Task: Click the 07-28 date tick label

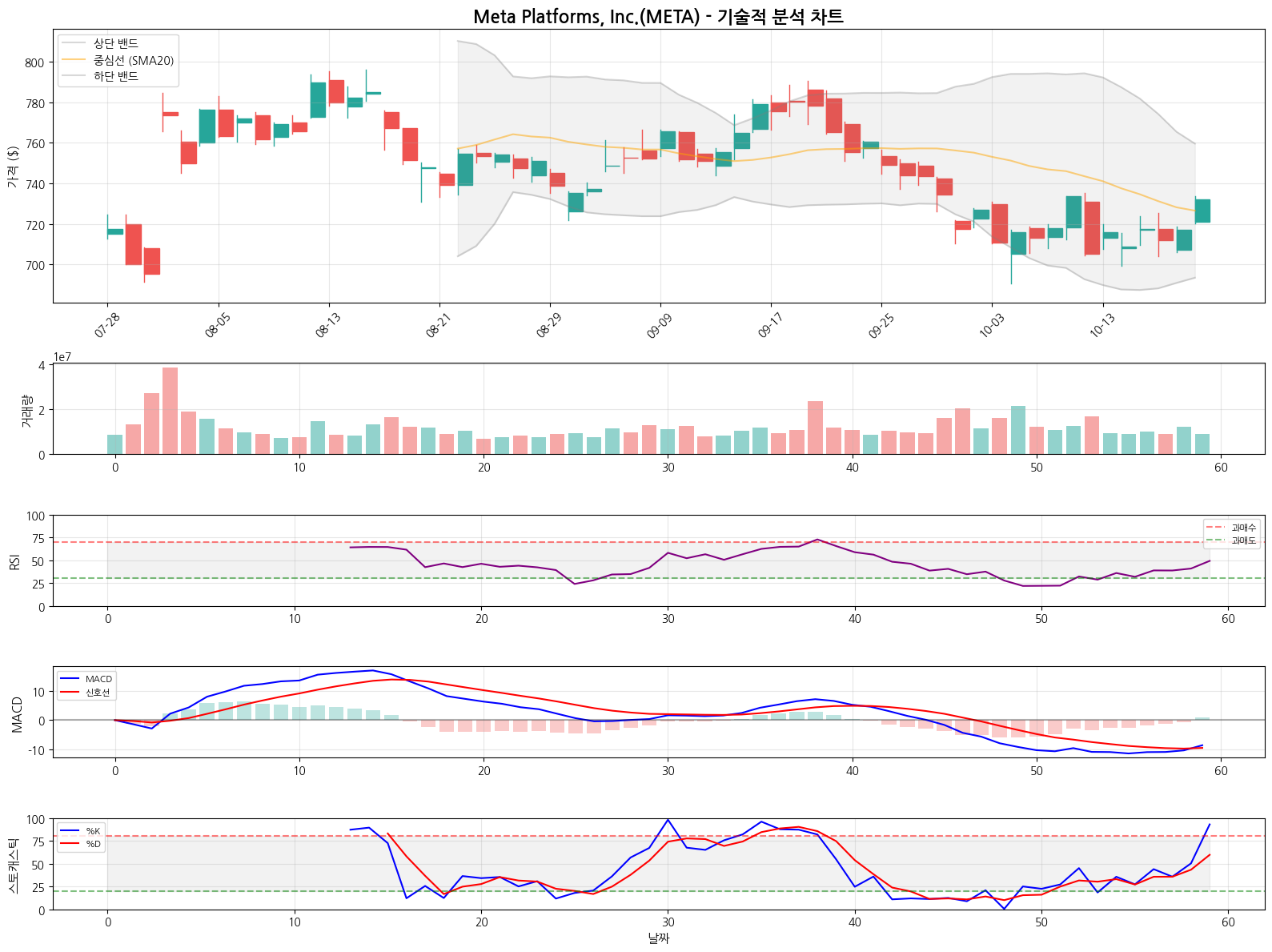Action: click(107, 325)
